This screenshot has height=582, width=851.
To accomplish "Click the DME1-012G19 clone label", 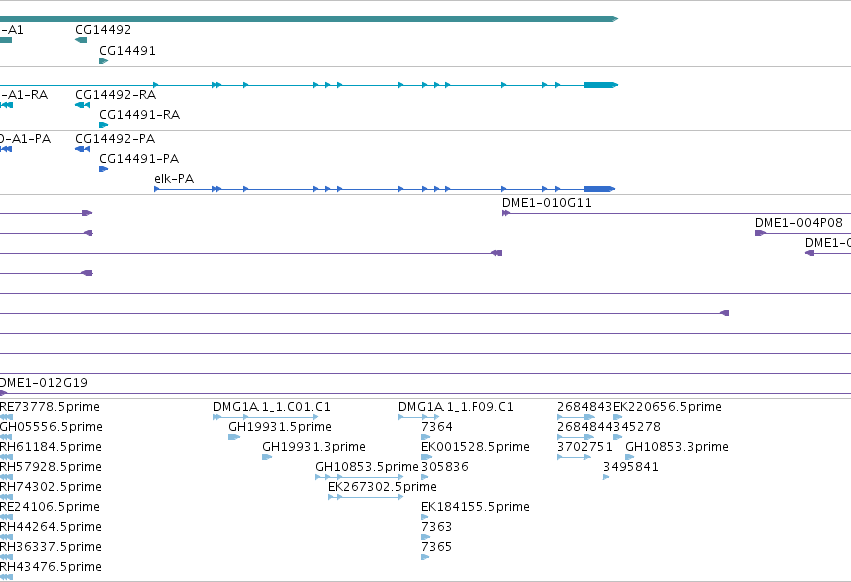I will click(43, 383).
